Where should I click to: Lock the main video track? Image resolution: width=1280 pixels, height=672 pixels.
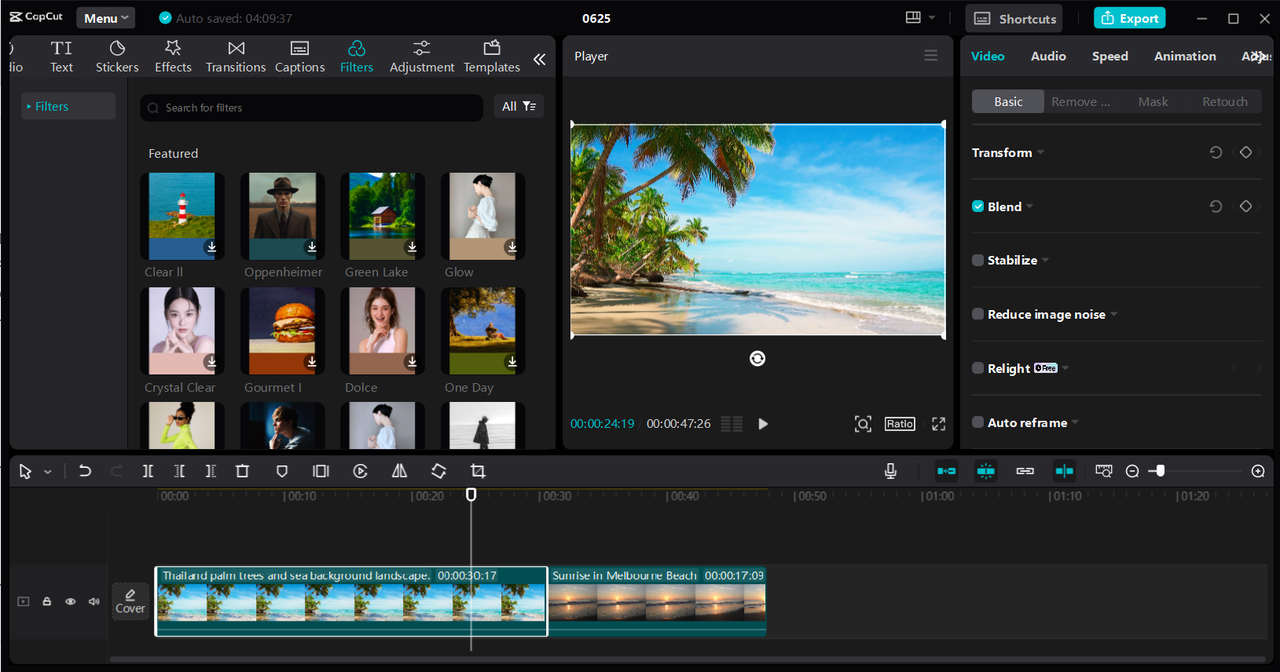pos(46,602)
